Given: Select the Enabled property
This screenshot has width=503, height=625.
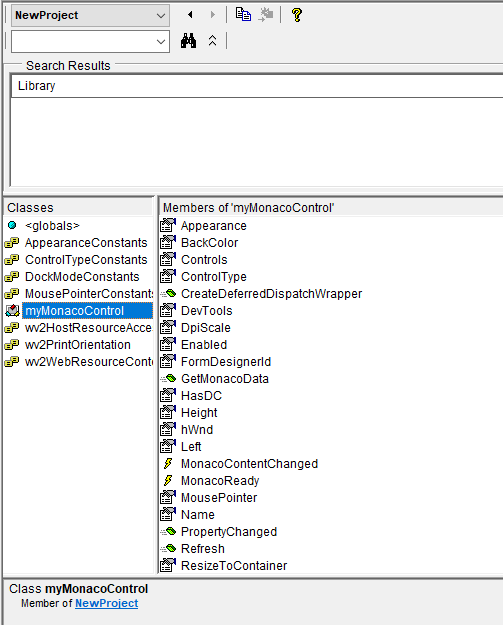Looking at the screenshot, I should 204,345.
